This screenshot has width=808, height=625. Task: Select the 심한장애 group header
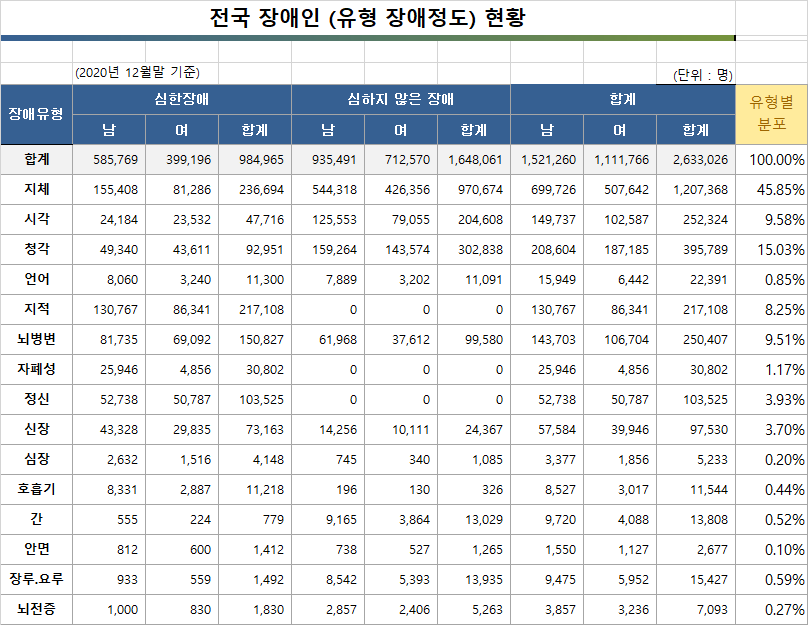[x=182, y=99]
